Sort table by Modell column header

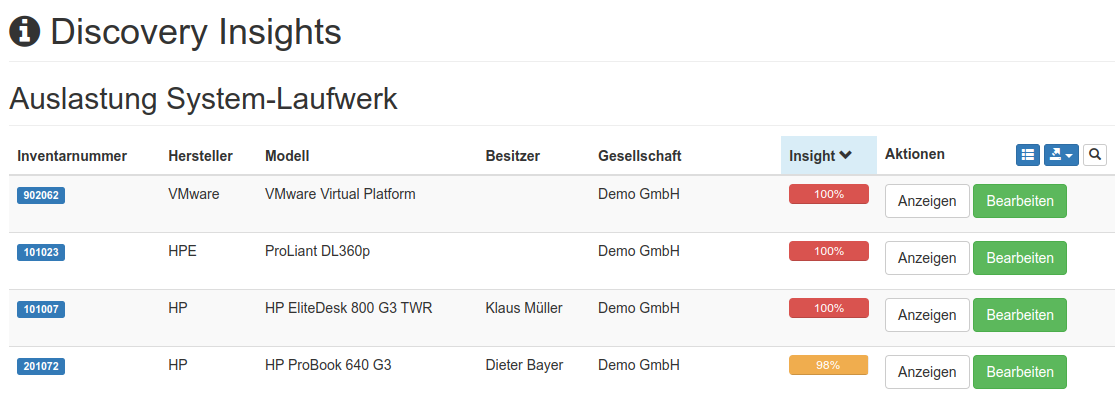pyautogui.click(x=287, y=156)
